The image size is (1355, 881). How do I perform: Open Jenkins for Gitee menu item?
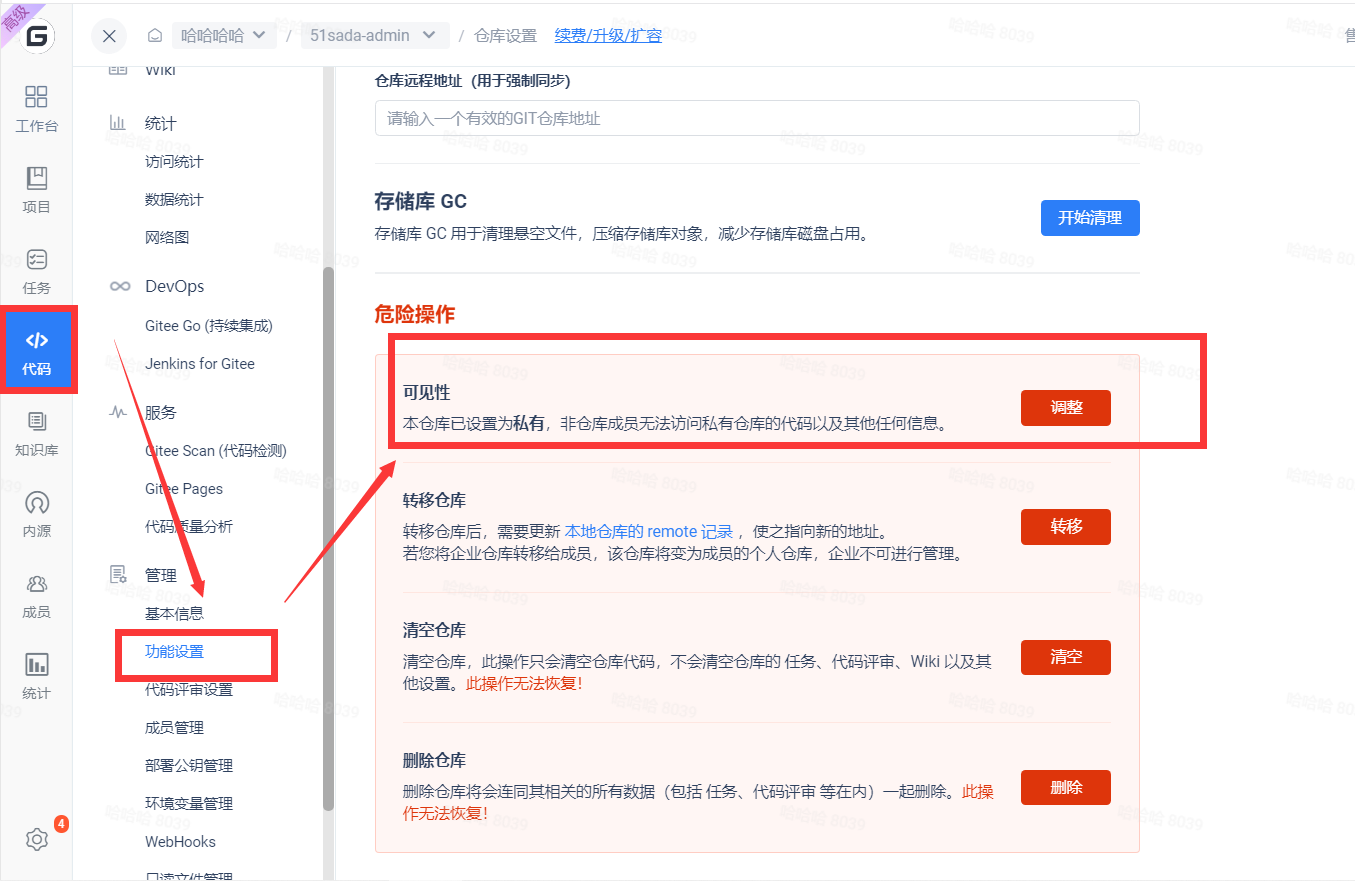click(200, 364)
